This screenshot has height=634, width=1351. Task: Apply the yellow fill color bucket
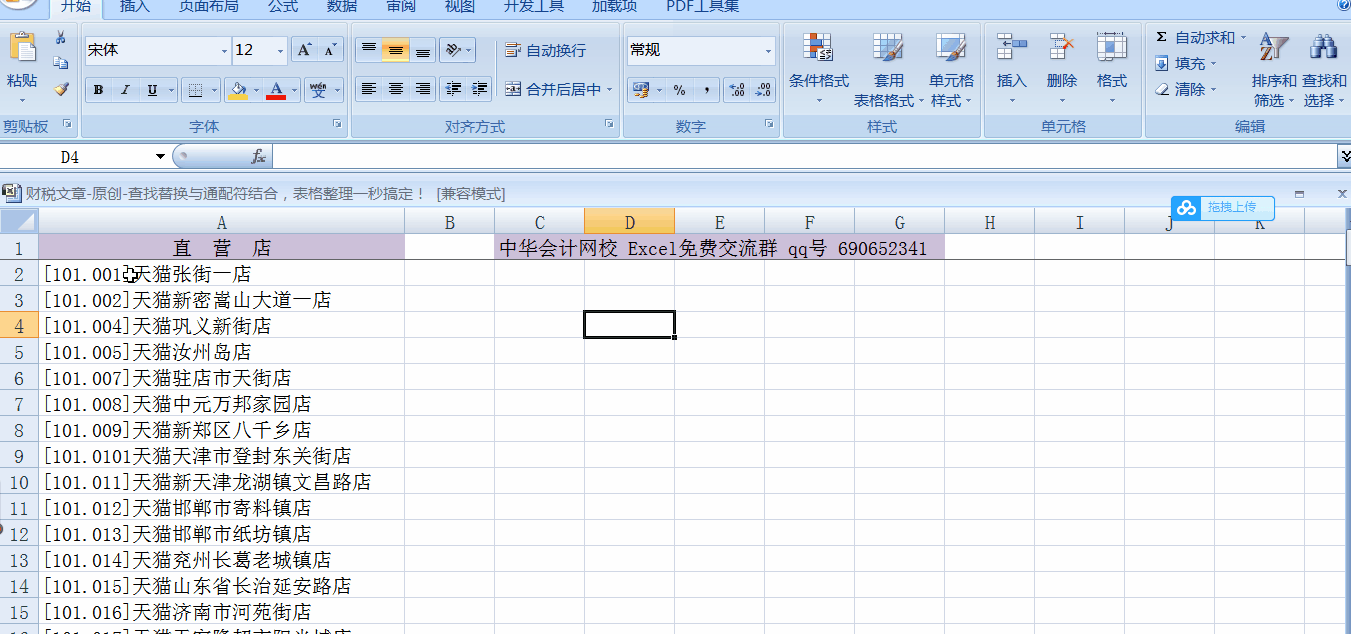[238, 90]
